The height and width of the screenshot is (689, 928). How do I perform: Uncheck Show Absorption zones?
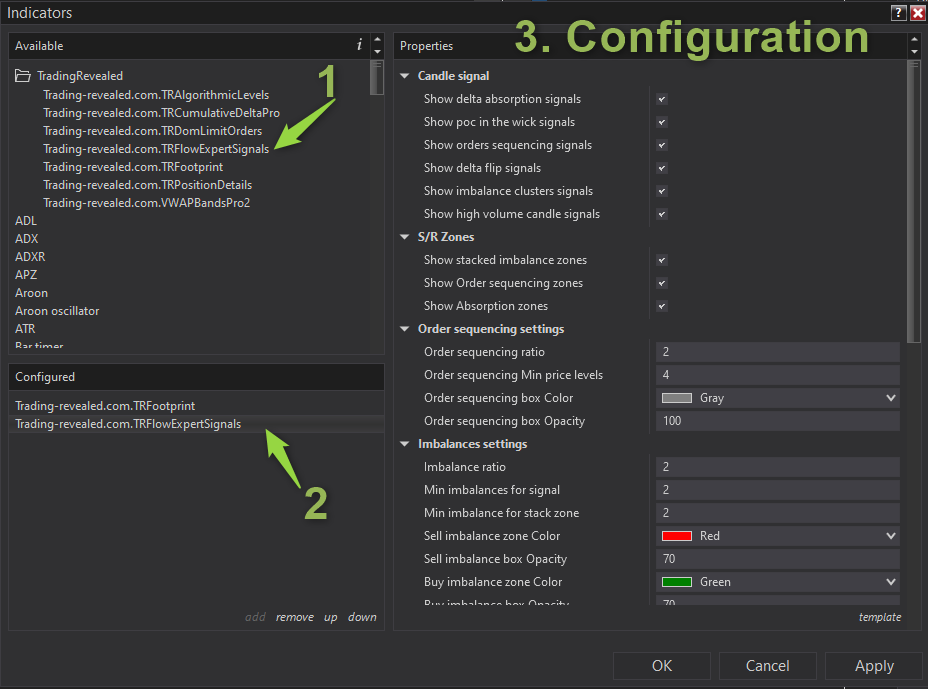[x=662, y=306]
